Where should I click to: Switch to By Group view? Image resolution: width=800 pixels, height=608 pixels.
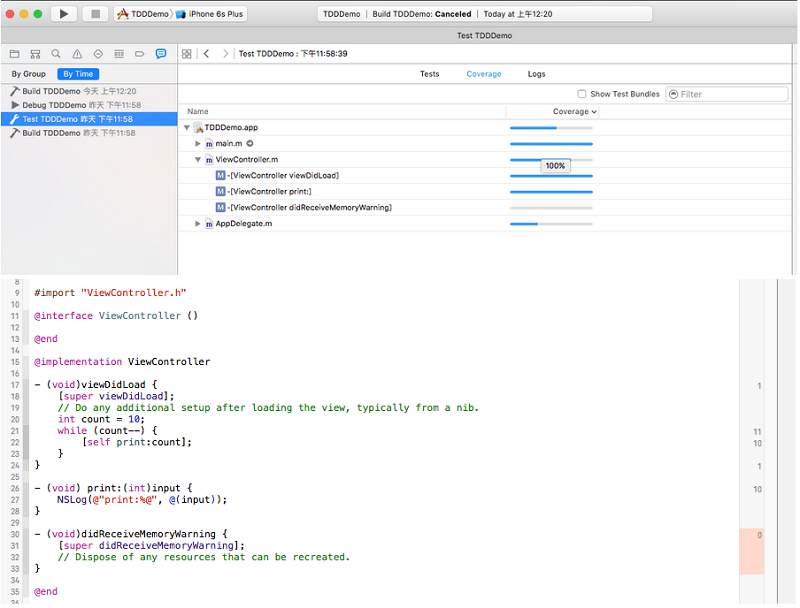click(x=28, y=74)
